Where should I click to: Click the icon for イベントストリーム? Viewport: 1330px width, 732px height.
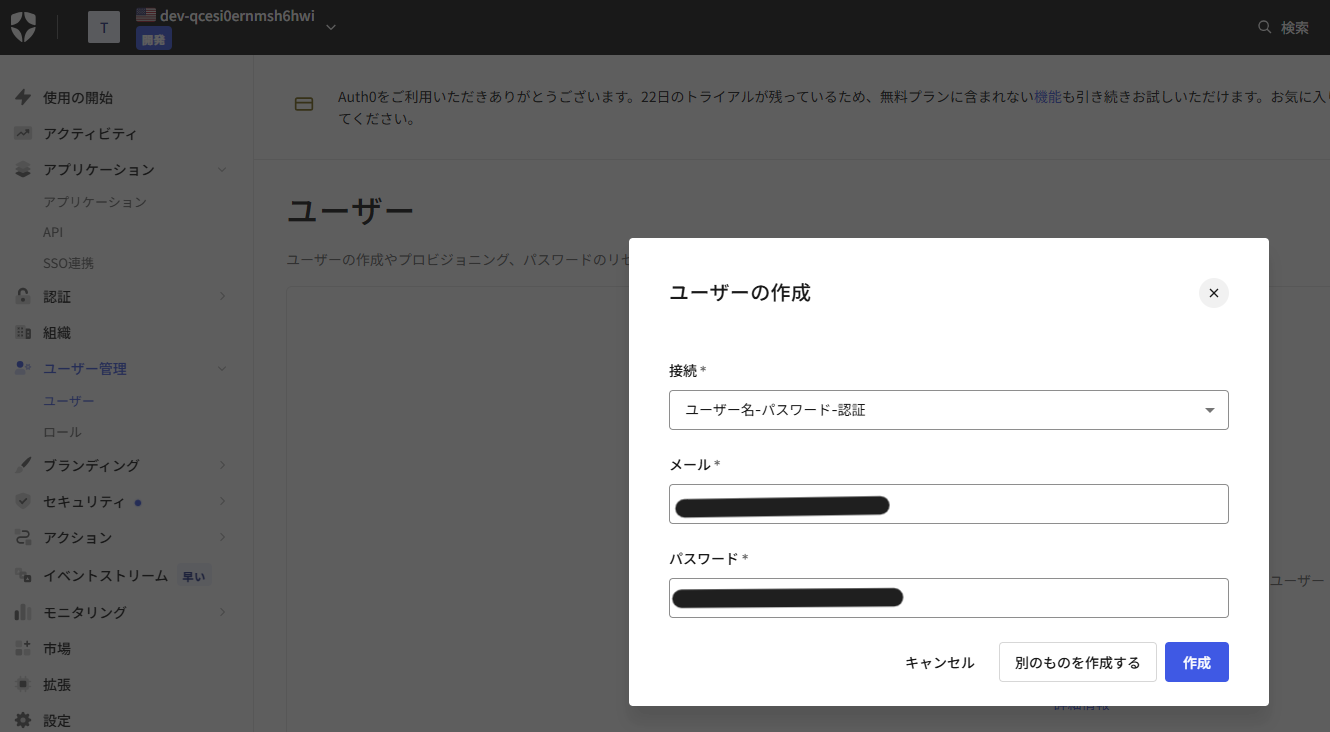(x=23, y=575)
